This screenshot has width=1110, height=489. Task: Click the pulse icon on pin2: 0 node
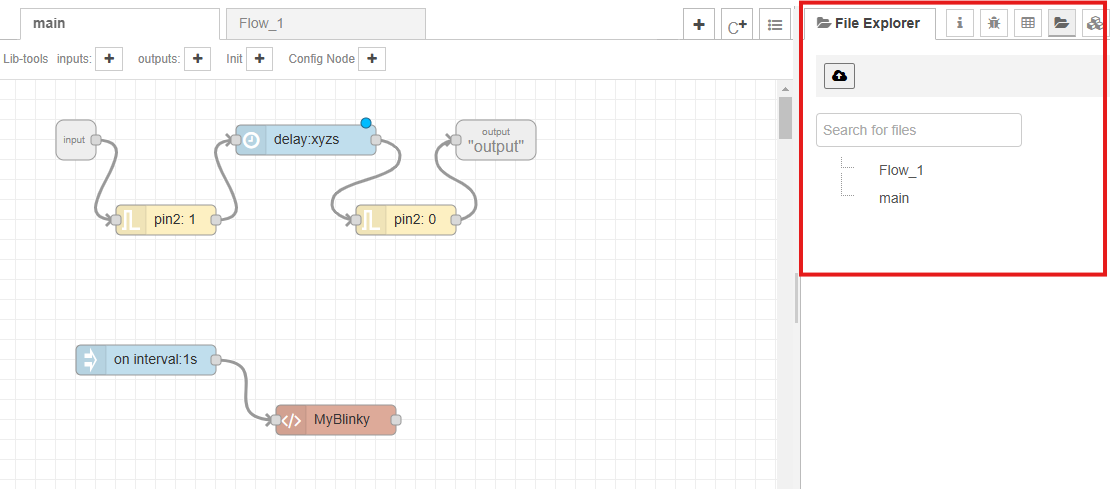372,220
